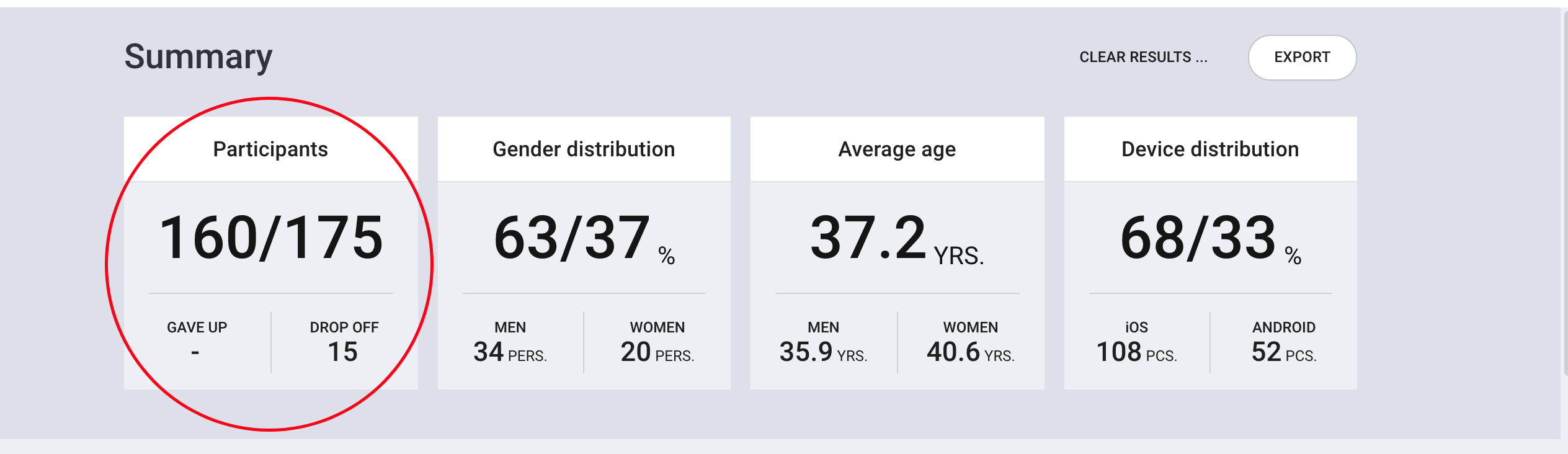Click the vertical scrollbar at right edge
1568x454 pixels.
tap(1564, 192)
